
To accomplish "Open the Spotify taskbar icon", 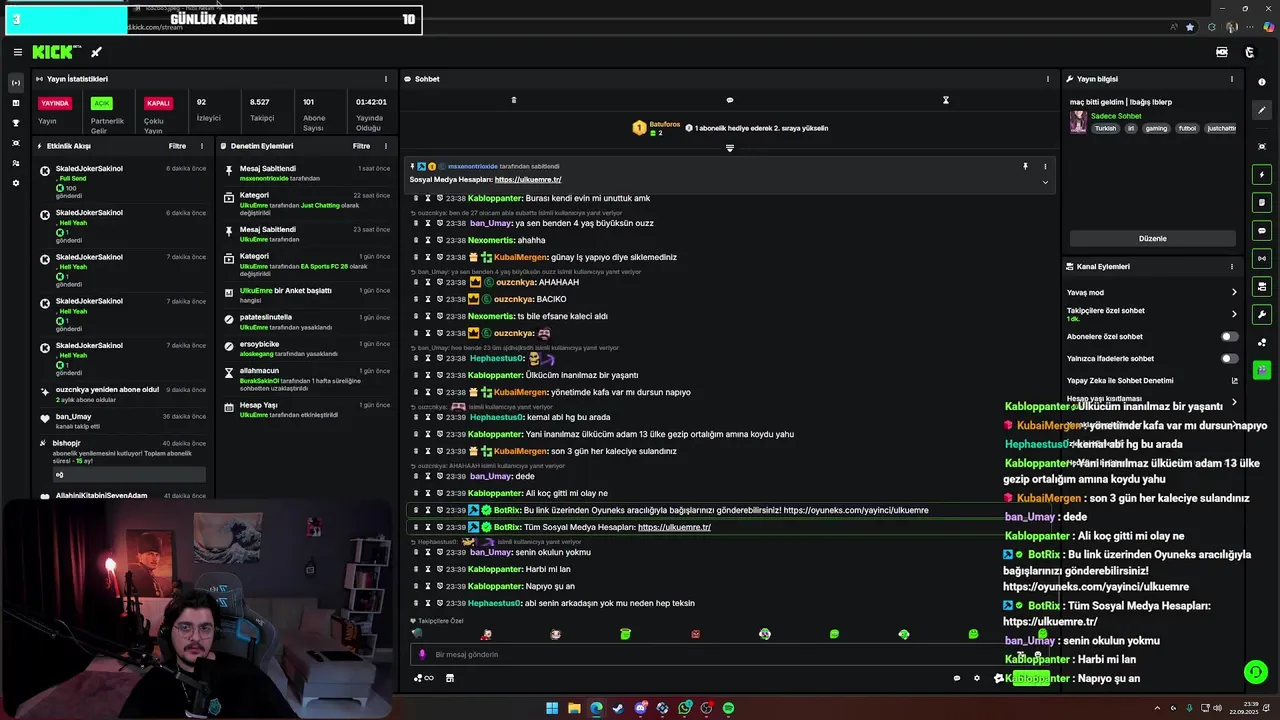I will [x=729, y=708].
